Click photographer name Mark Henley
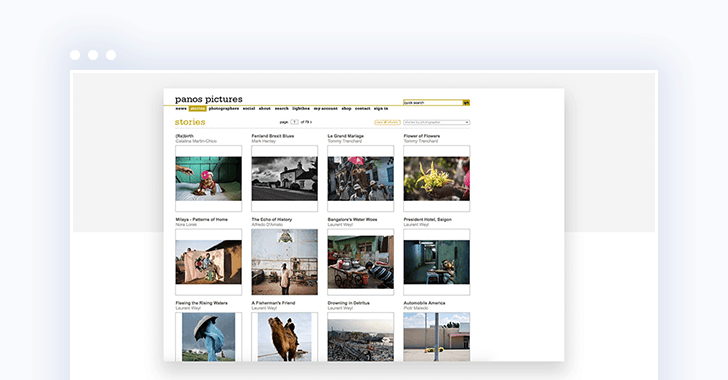 [x=263, y=141]
